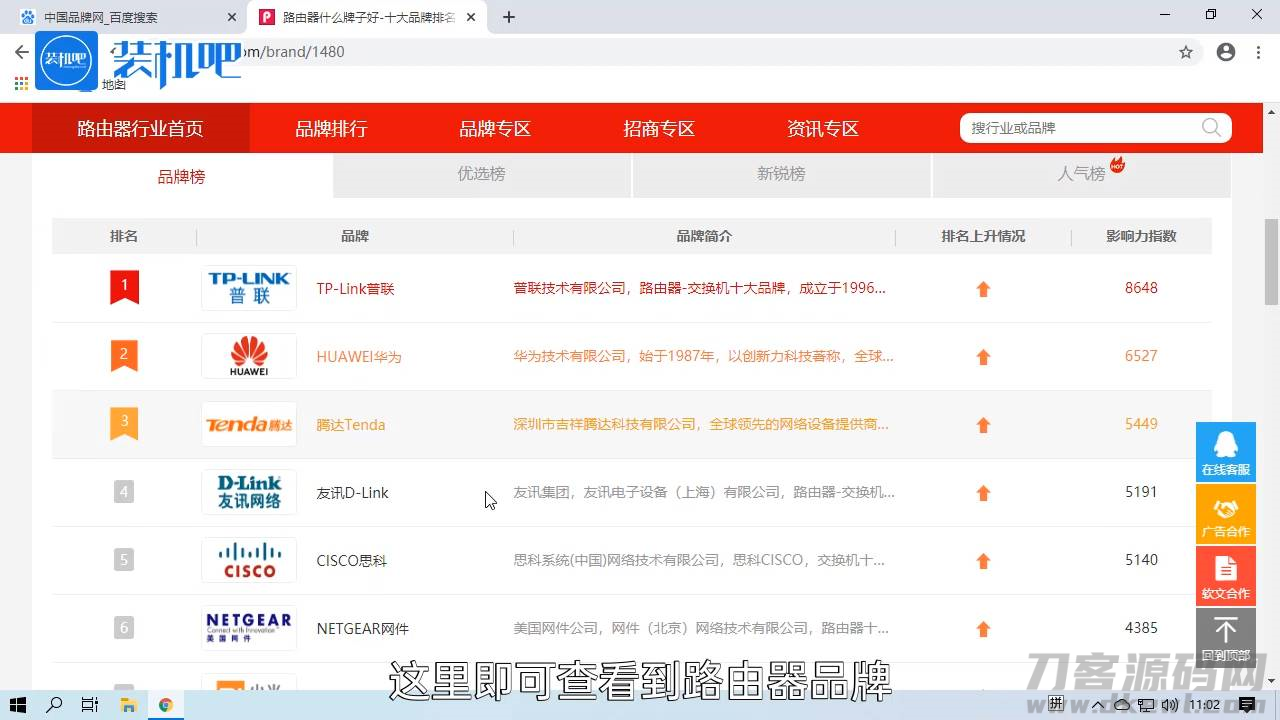This screenshot has width=1280, height=720.
Task: Click influence index value 8648
Action: (1141, 288)
